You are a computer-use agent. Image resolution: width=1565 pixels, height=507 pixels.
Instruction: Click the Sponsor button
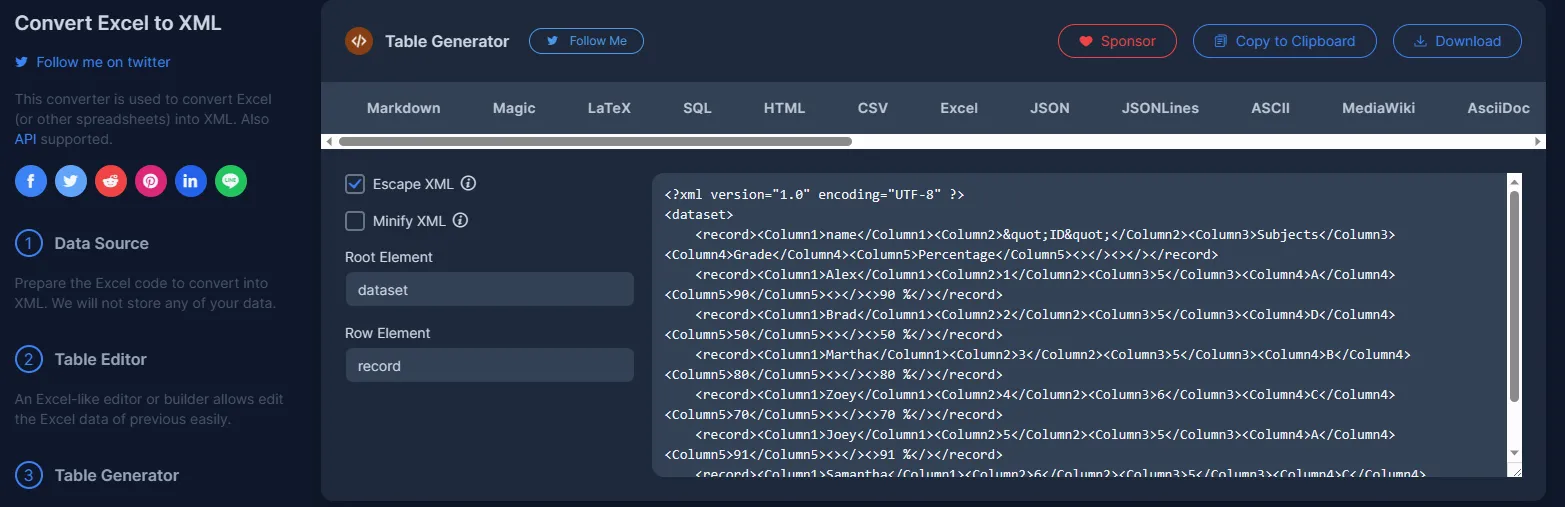coord(1117,41)
